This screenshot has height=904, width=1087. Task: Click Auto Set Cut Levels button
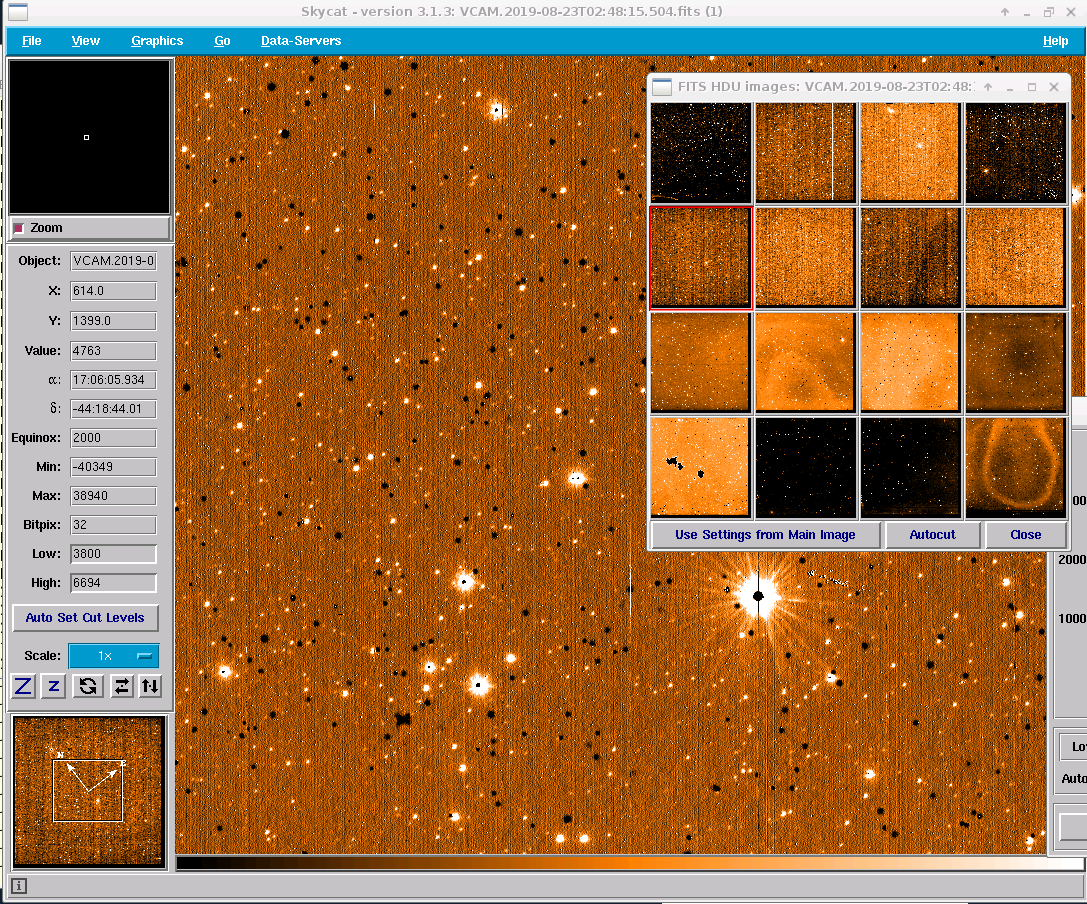pyautogui.click(x=85, y=618)
